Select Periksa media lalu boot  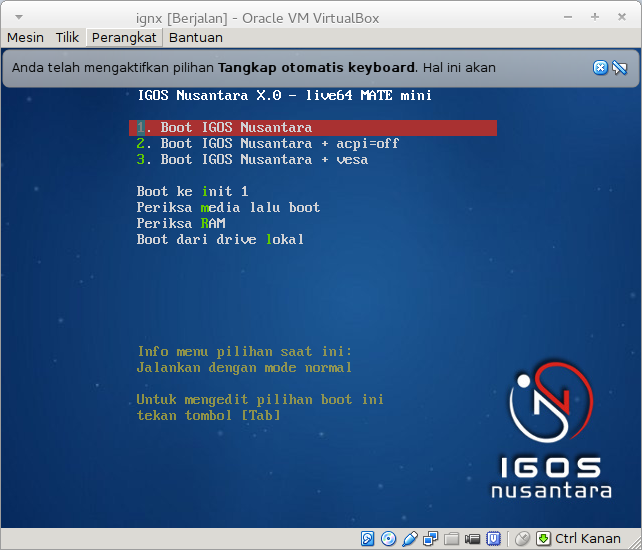click(228, 208)
